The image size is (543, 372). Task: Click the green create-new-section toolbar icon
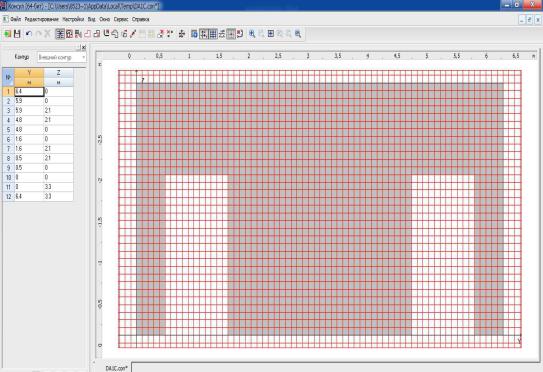(7, 34)
